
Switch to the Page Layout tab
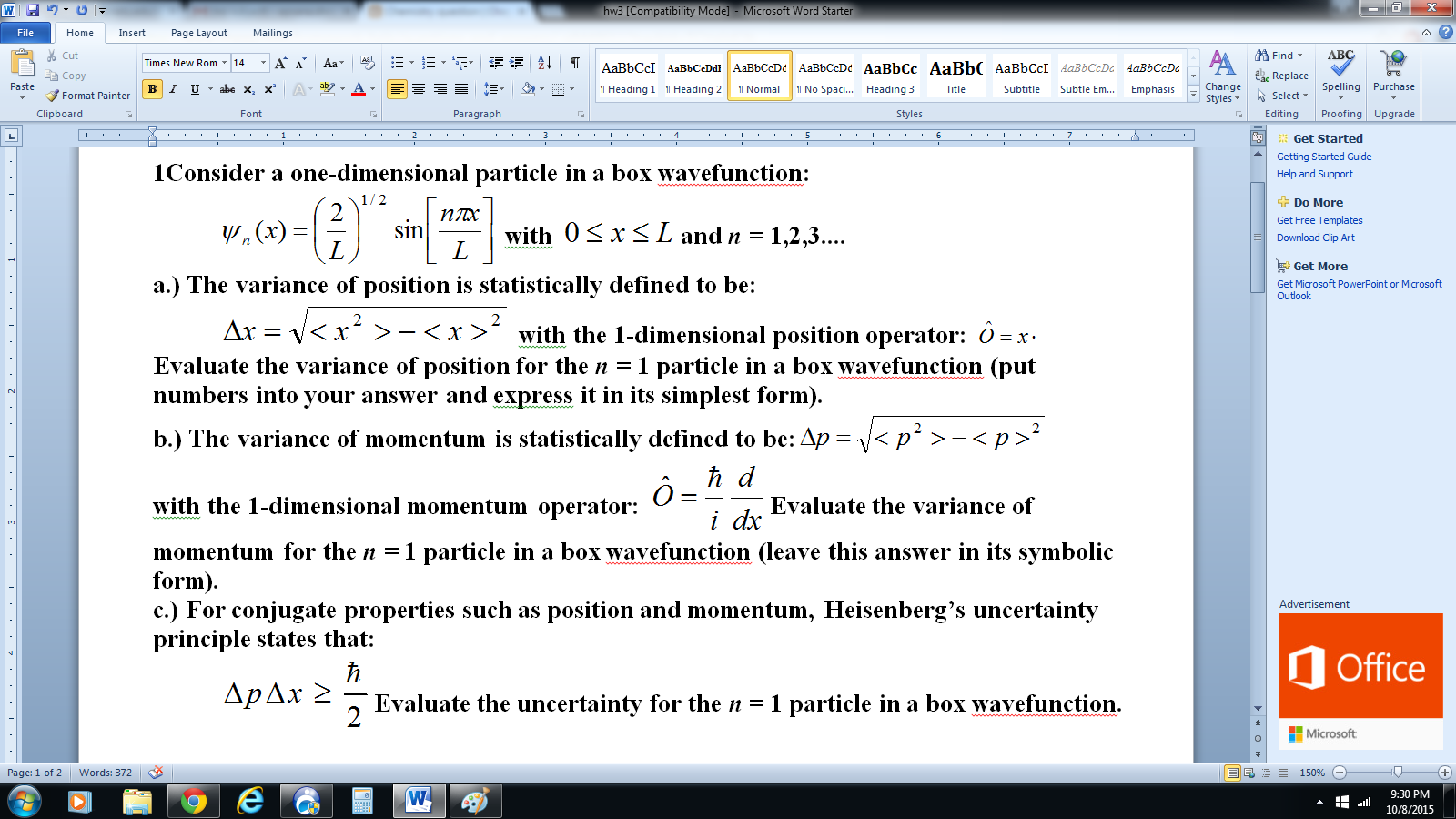coord(199,33)
